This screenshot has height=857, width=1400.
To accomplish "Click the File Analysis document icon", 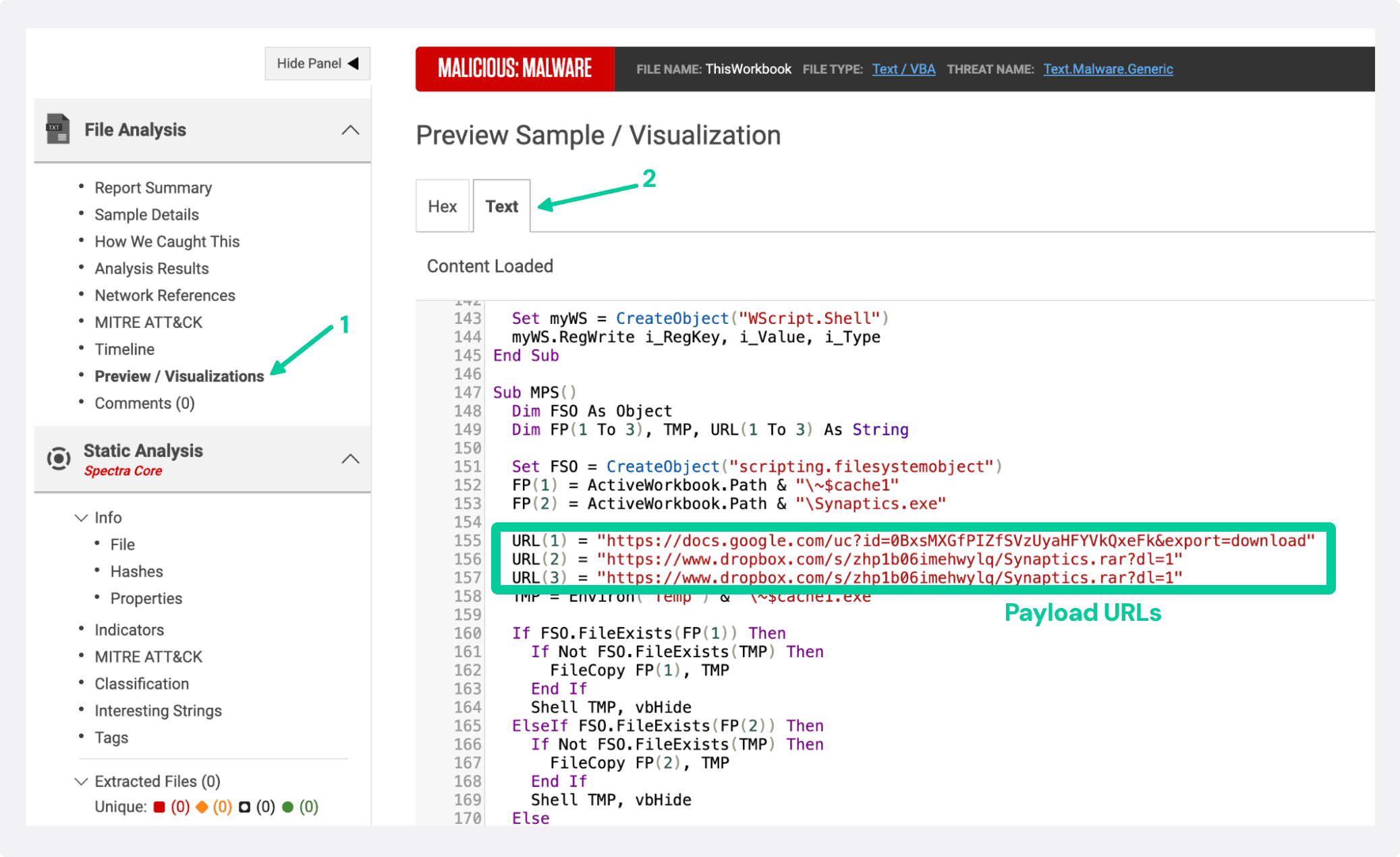I will [58, 129].
